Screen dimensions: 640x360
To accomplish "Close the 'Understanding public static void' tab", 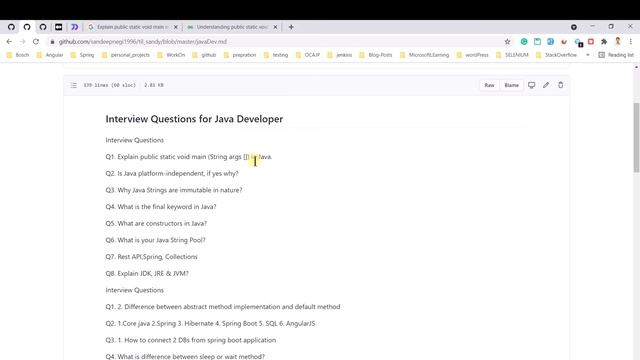I will point(275,27).
